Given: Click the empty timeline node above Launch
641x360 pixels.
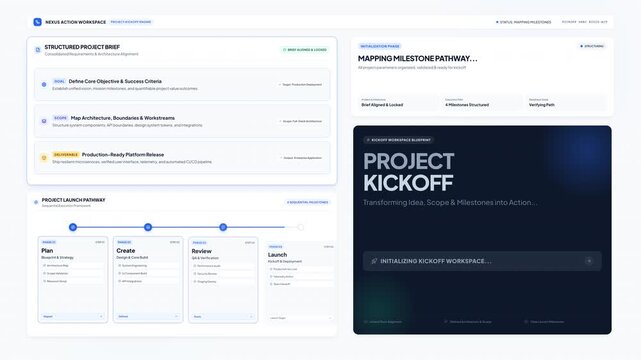Looking at the screenshot, I should pos(300,227).
